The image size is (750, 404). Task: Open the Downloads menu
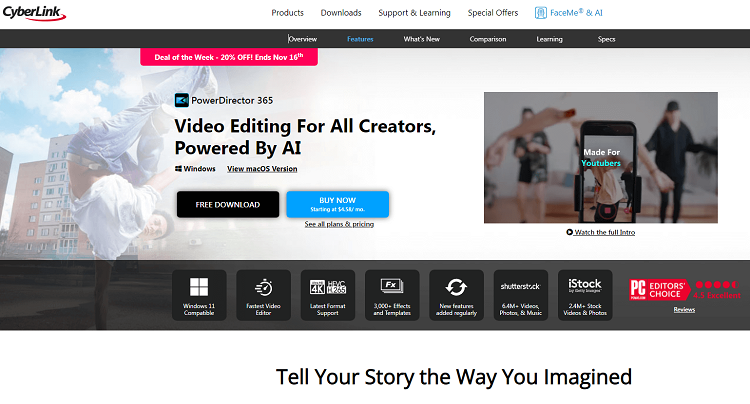341,13
